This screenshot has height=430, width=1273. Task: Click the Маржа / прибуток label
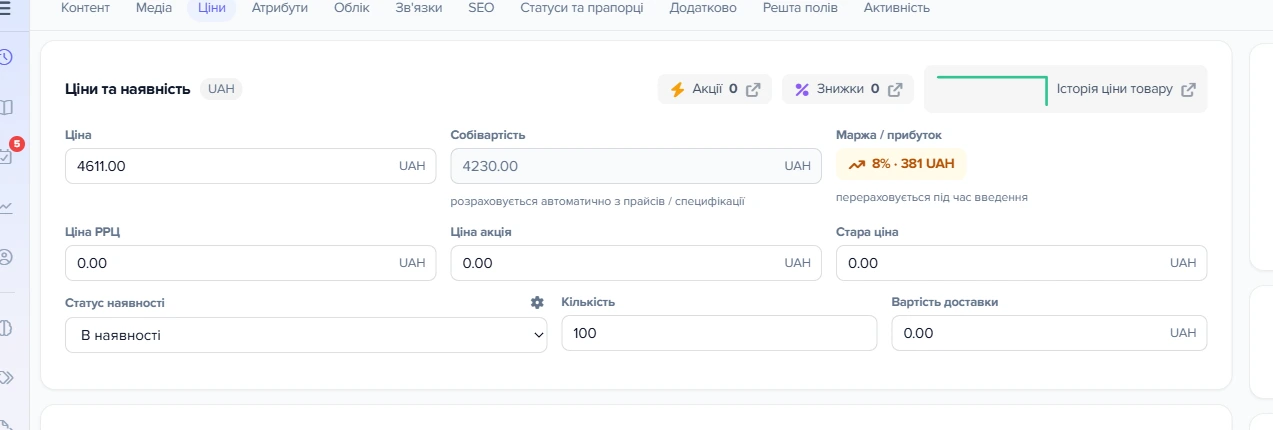click(889, 135)
